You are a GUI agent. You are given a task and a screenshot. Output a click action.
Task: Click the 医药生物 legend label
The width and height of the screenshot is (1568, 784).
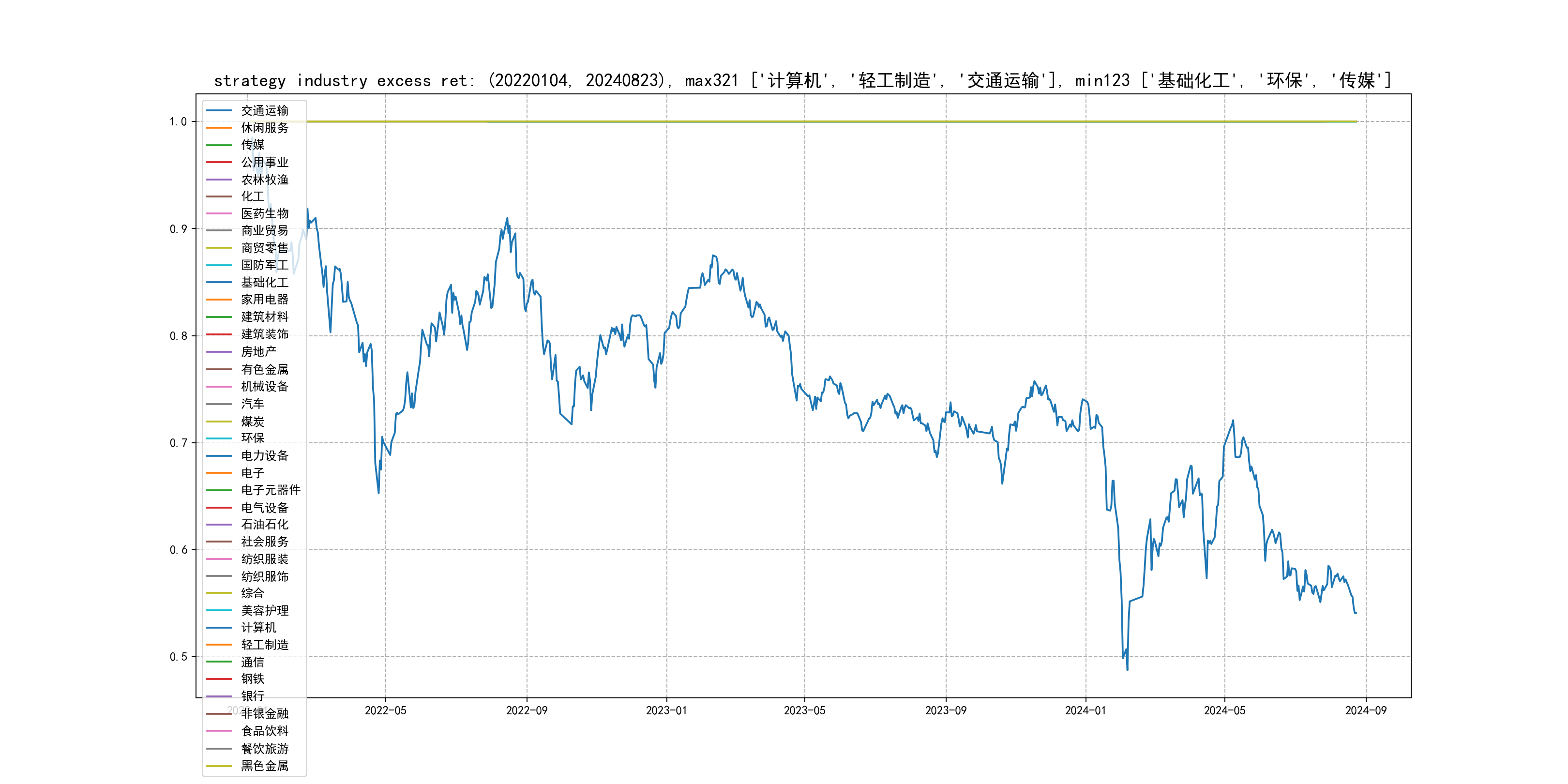tap(264, 213)
